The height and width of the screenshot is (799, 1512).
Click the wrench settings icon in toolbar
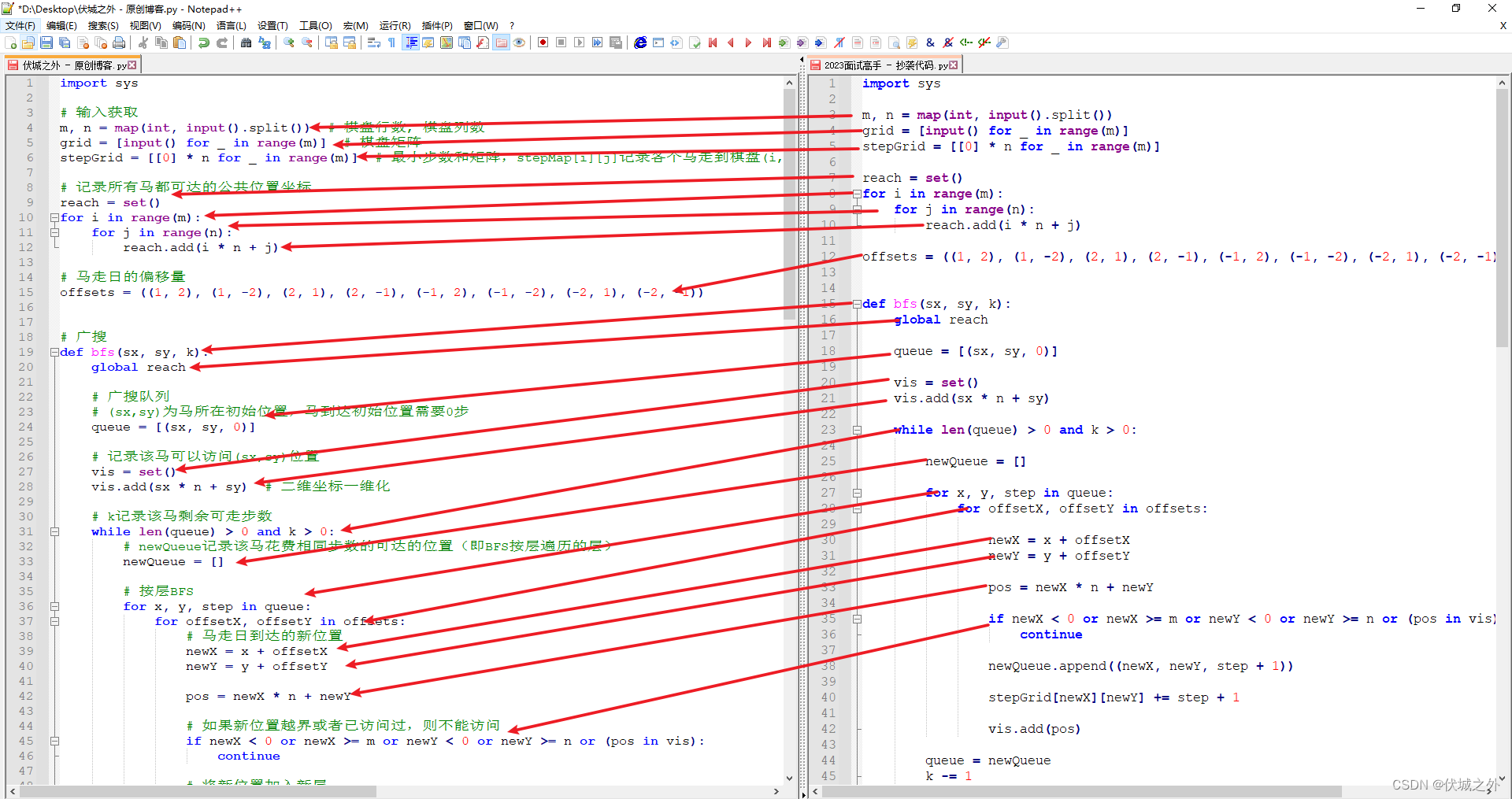pos(1002,43)
